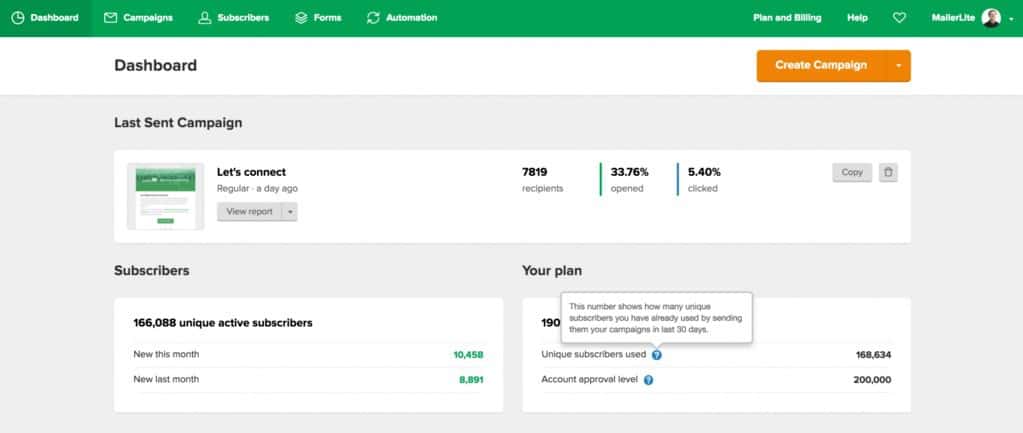Click the Unique subscribers used label

594,354
